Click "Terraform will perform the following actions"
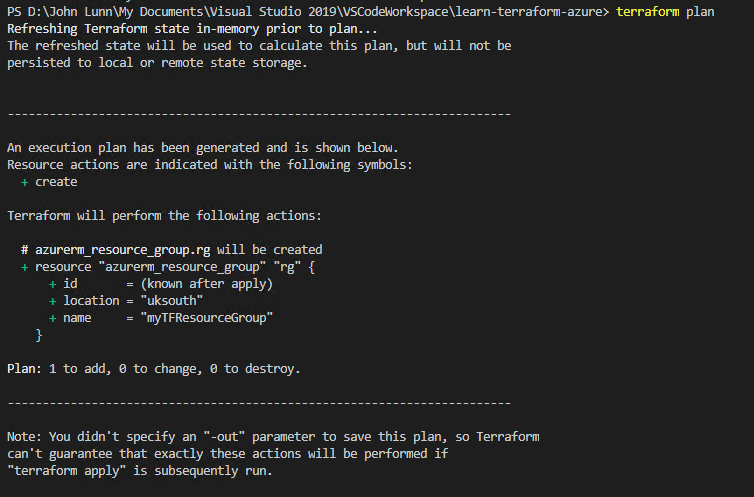 tap(165, 215)
